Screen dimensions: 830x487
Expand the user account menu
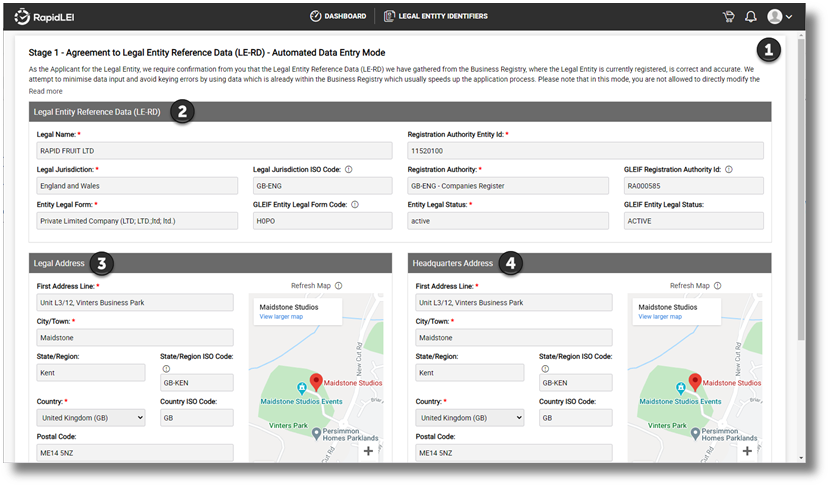click(x=780, y=16)
